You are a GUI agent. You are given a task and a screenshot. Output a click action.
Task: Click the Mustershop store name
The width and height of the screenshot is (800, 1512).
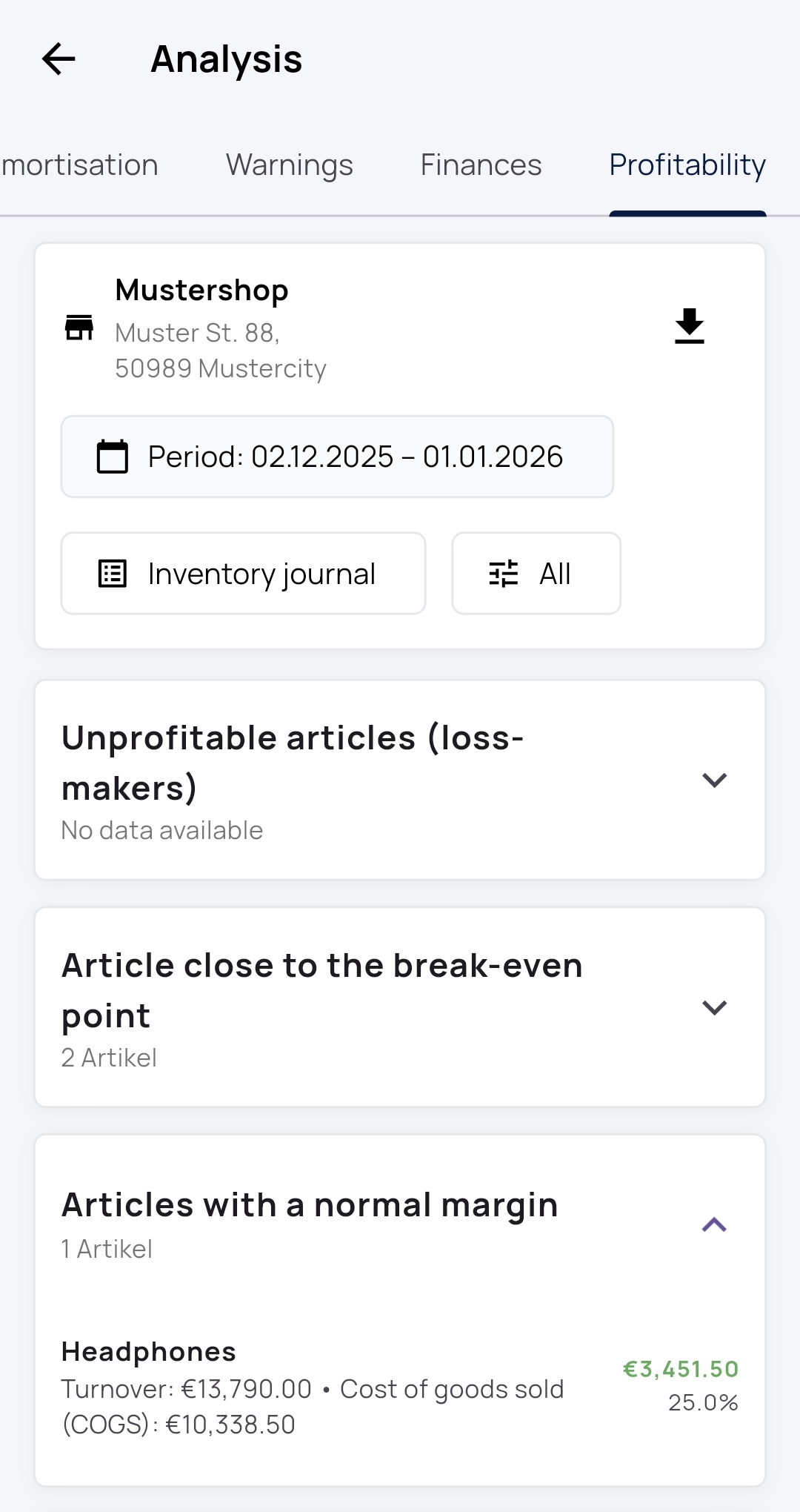201,290
